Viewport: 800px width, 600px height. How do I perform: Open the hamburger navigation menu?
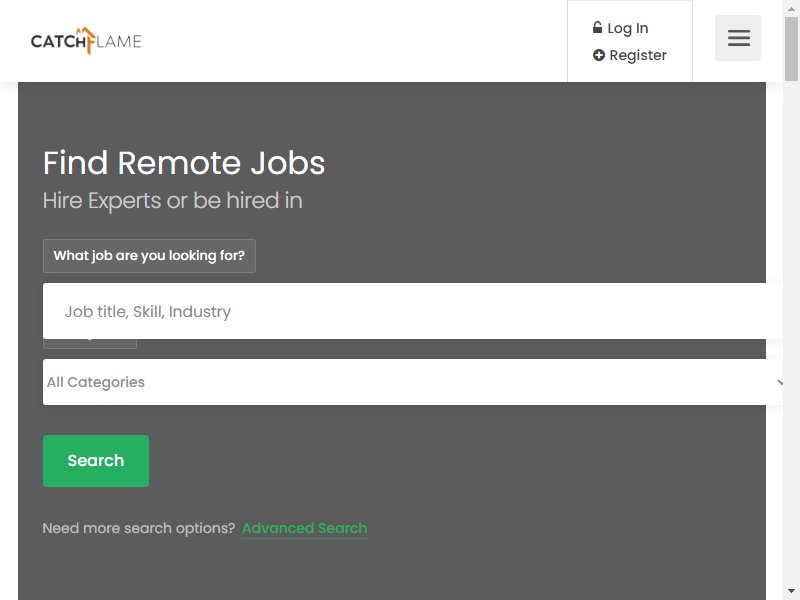[737, 38]
